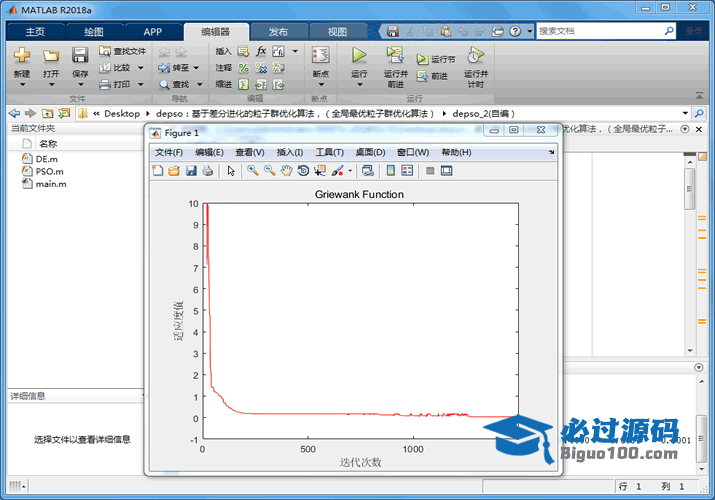Click the uncomment icon beside percent
Image resolution: width=715 pixels, height=500 pixels.
pos(261,68)
